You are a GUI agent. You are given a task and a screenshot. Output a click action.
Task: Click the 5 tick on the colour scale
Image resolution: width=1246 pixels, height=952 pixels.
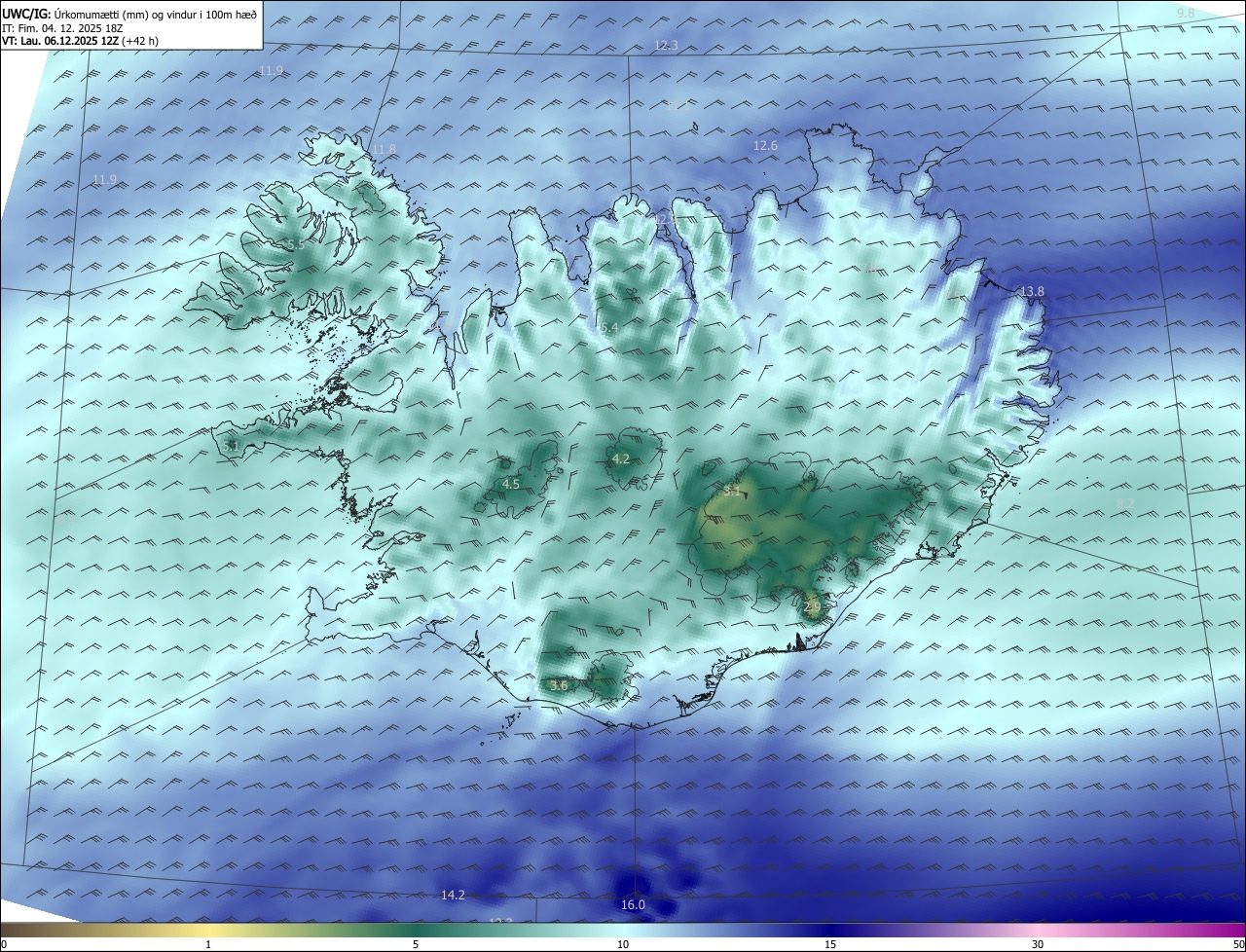pos(416,944)
